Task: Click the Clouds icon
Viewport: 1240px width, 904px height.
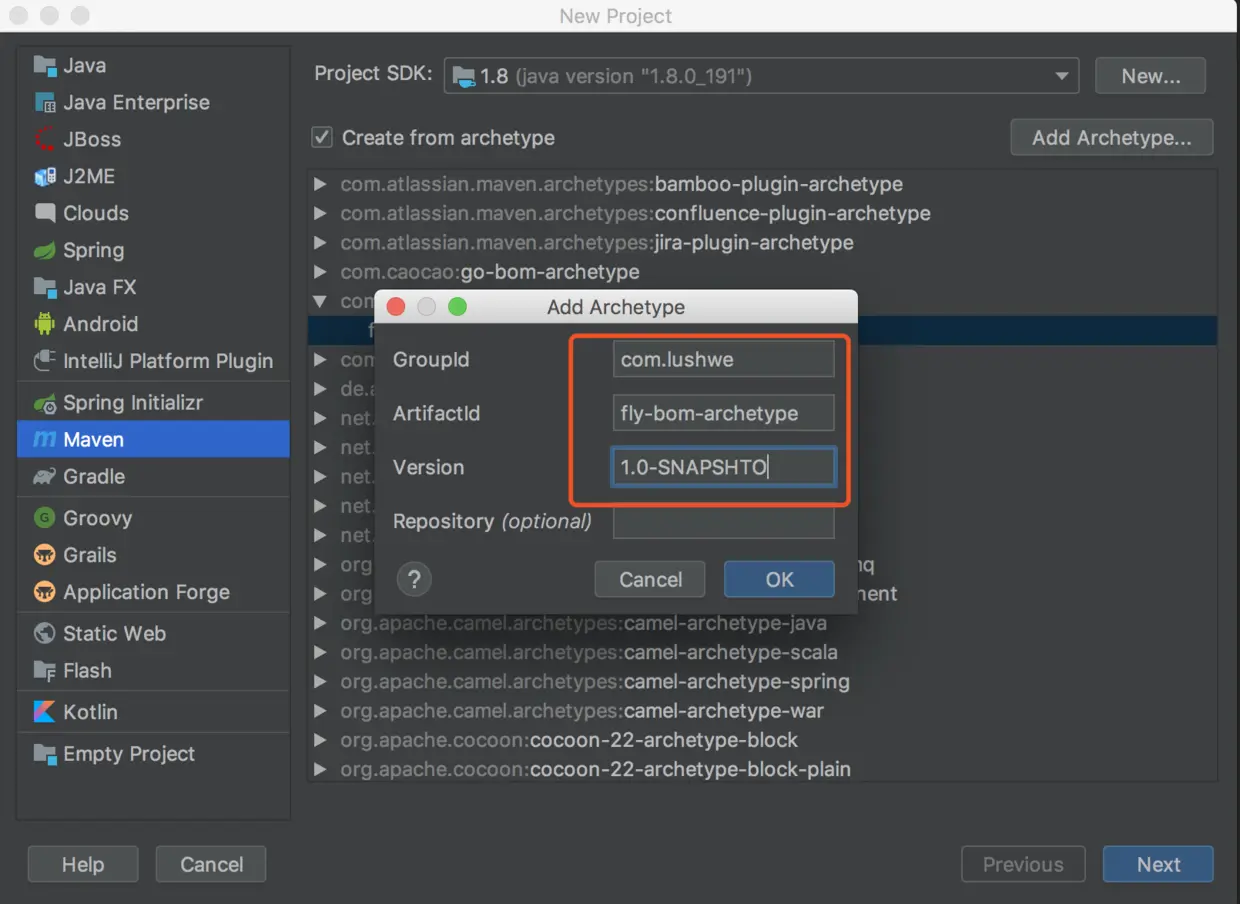Action: click(45, 213)
